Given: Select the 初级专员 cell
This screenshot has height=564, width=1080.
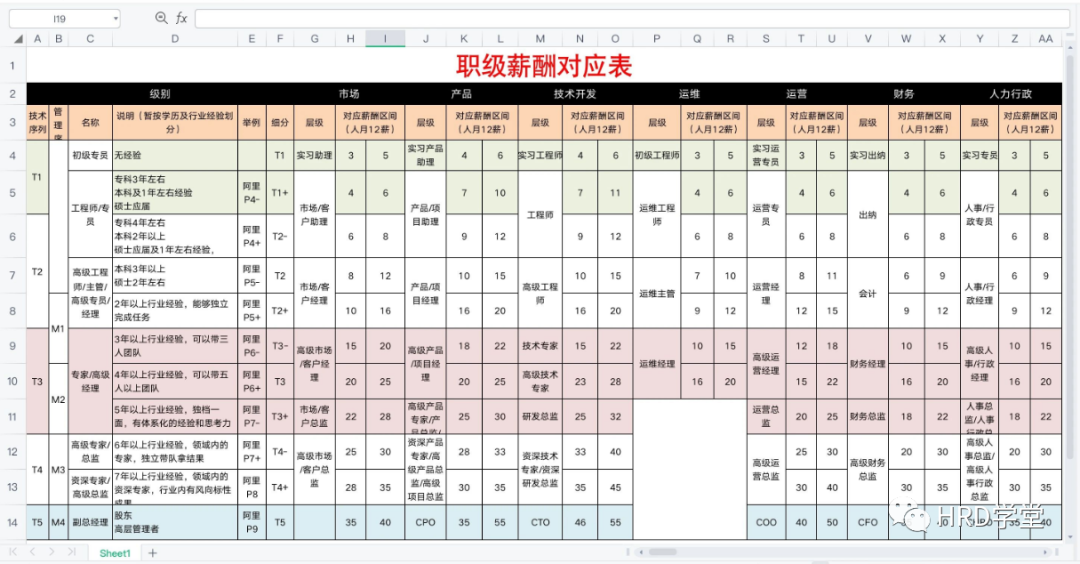Looking at the screenshot, I should click(x=90, y=155).
